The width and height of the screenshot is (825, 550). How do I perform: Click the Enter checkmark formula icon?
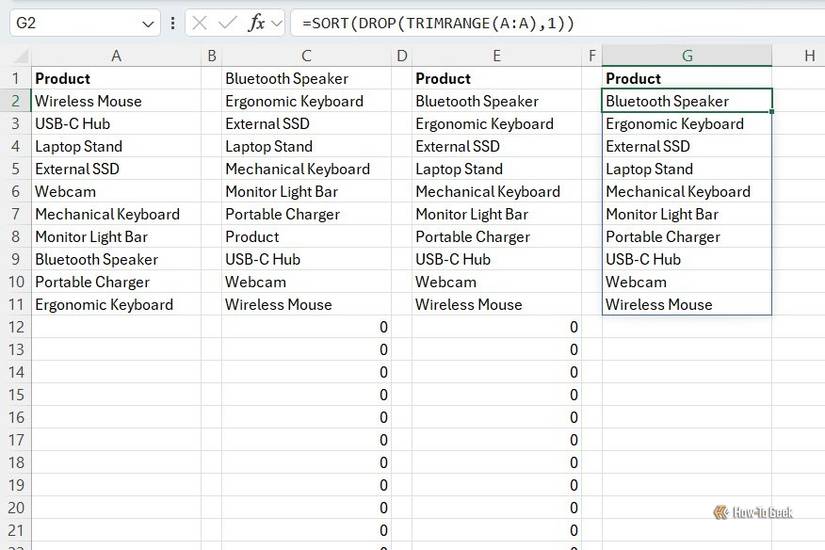(227, 23)
